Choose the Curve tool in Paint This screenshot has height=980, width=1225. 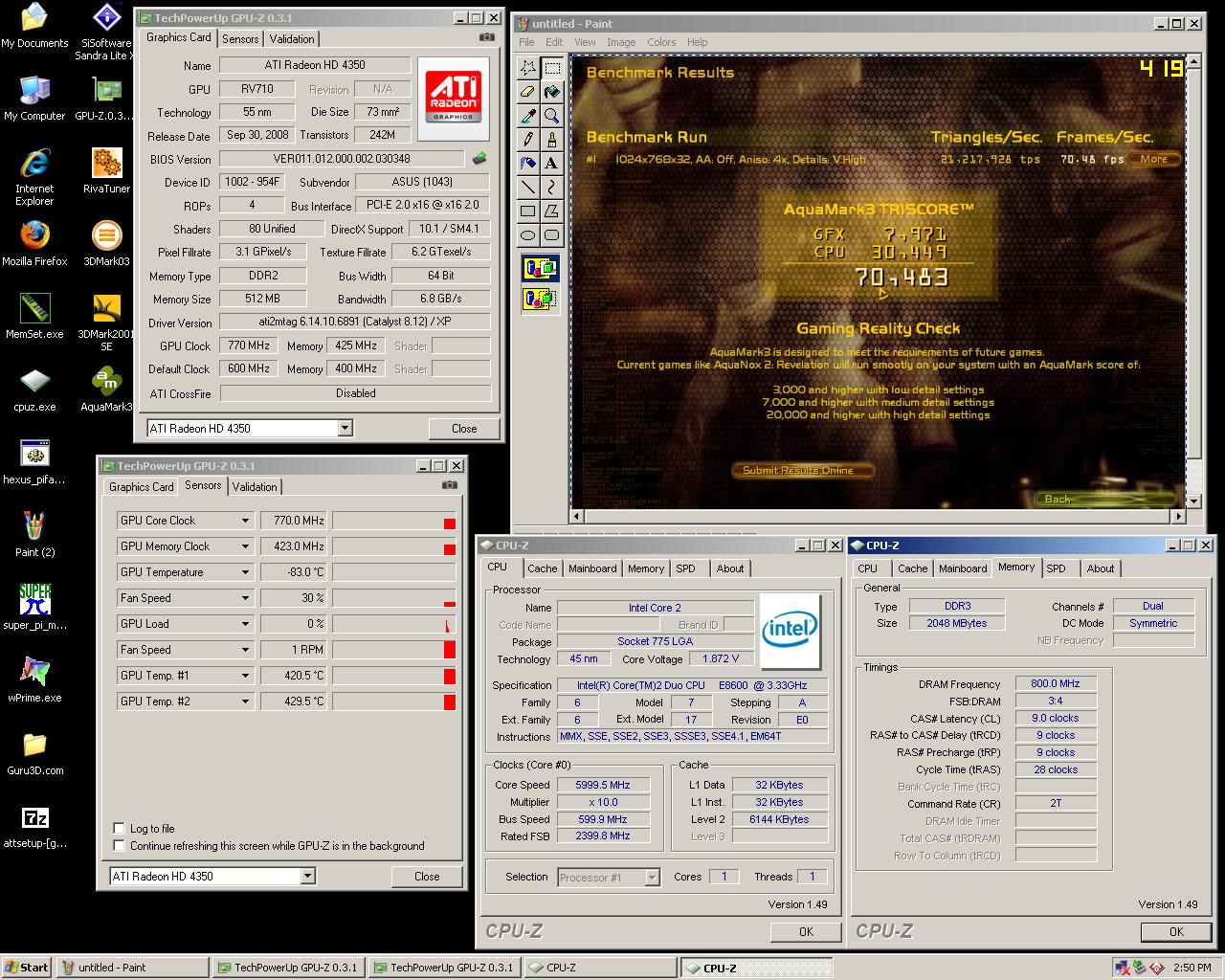click(x=551, y=188)
